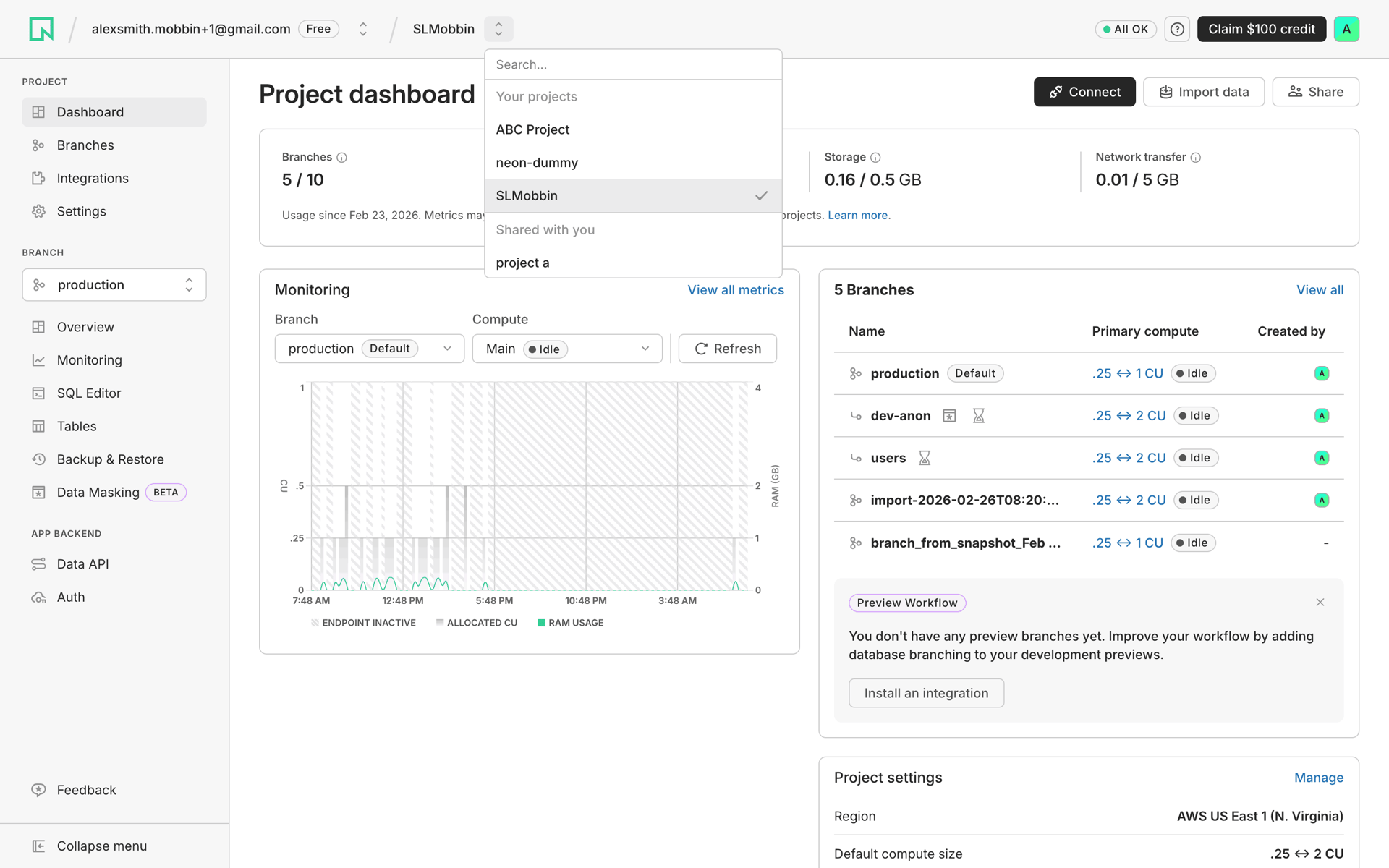This screenshot has width=1389, height=868.
Task: Click the Manage project settings link
Action: point(1319,778)
